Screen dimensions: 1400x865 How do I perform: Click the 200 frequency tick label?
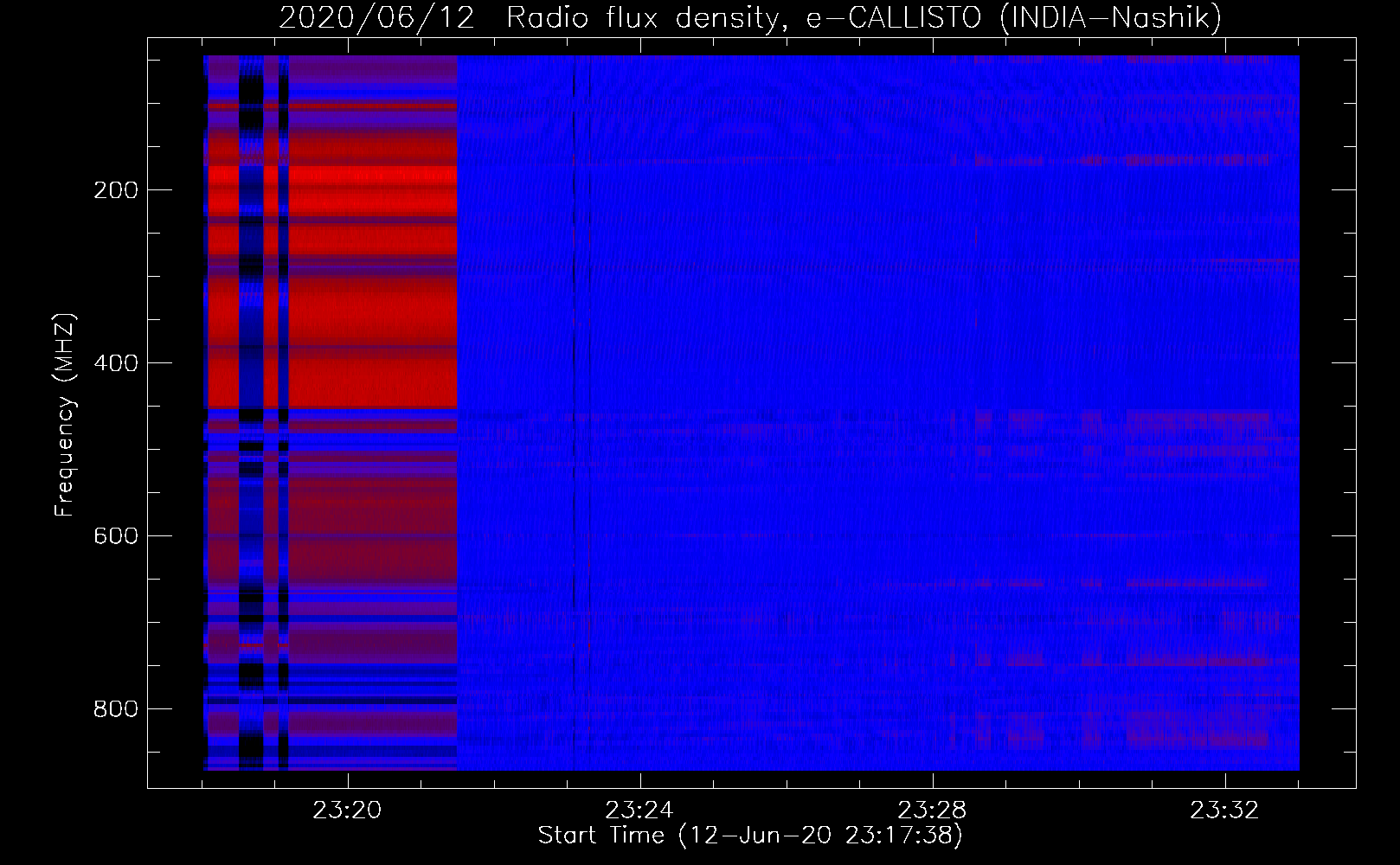115,190
